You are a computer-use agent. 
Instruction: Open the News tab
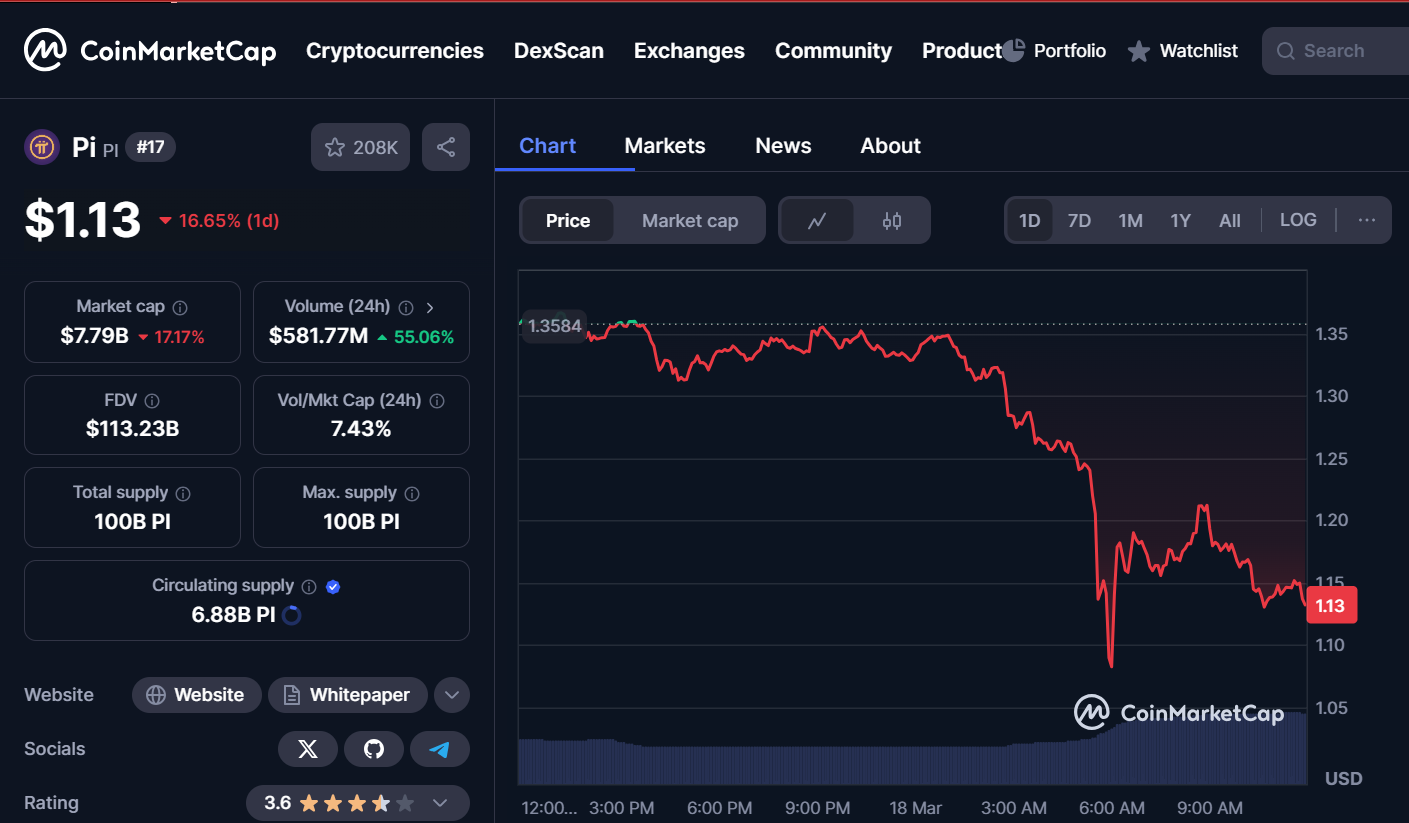783,145
